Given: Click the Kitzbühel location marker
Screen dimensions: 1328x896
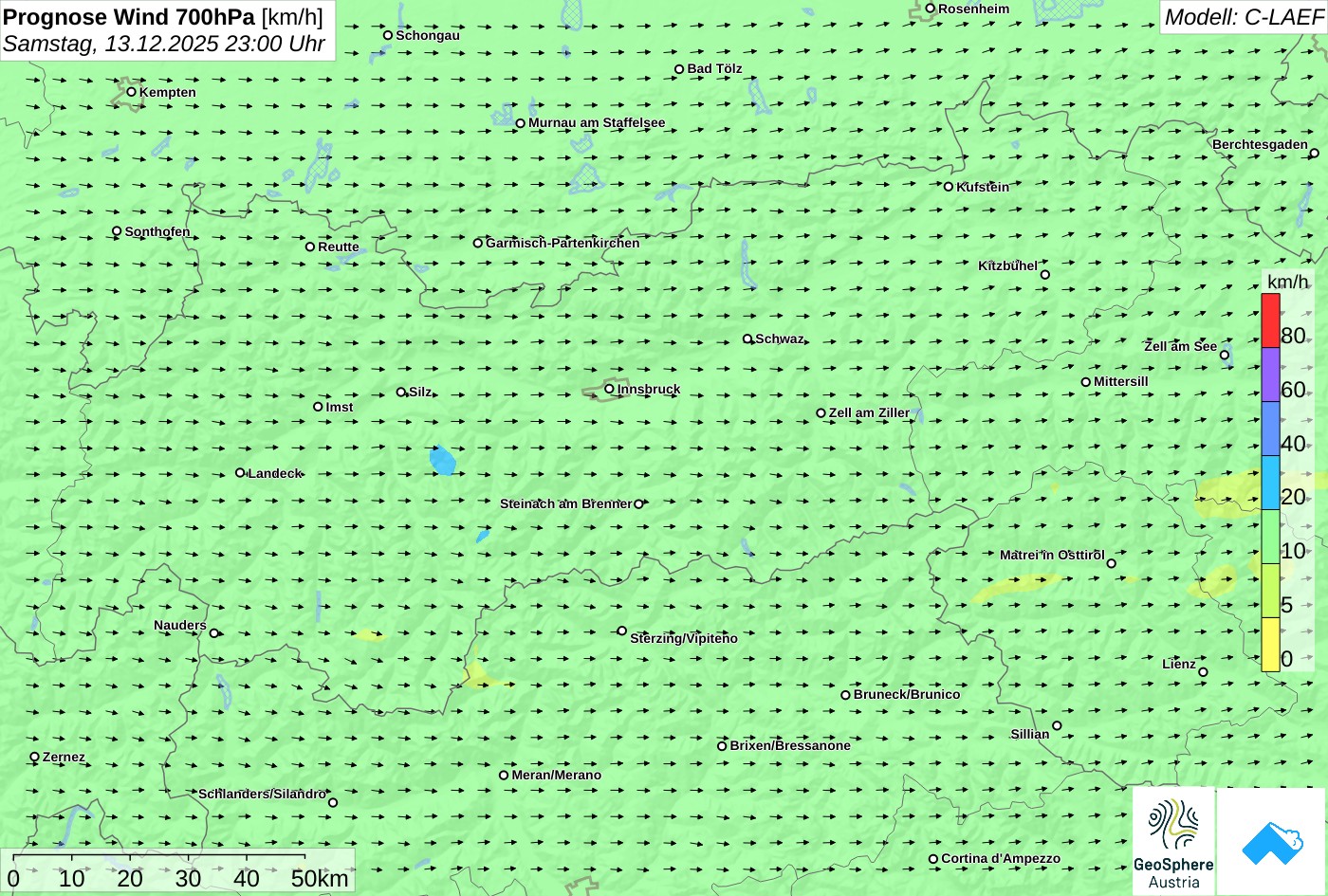Looking at the screenshot, I should [x=1045, y=275].
